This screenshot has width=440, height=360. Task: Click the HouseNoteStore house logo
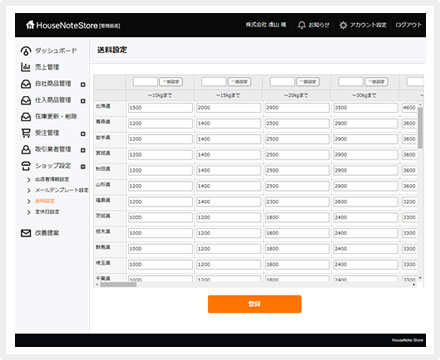[30, 25]
